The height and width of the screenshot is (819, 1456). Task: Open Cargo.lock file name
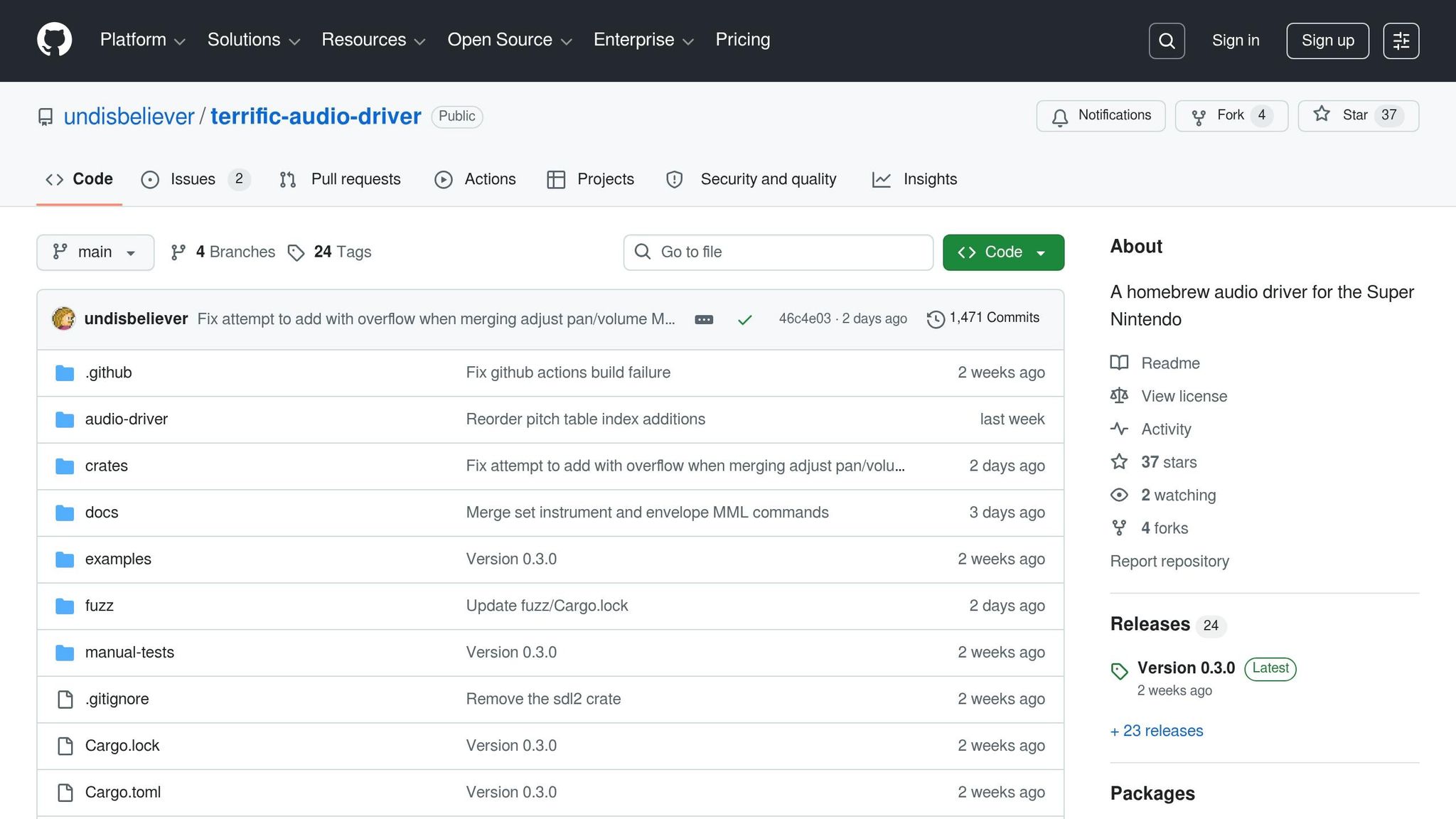pos(122,746)
